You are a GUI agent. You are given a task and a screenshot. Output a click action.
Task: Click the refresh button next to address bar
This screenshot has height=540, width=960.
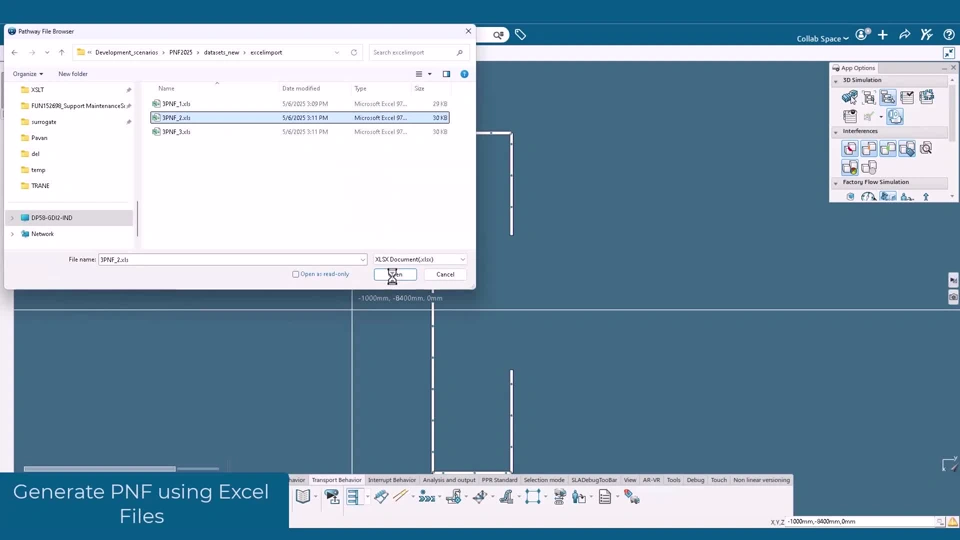pos(354,52)
